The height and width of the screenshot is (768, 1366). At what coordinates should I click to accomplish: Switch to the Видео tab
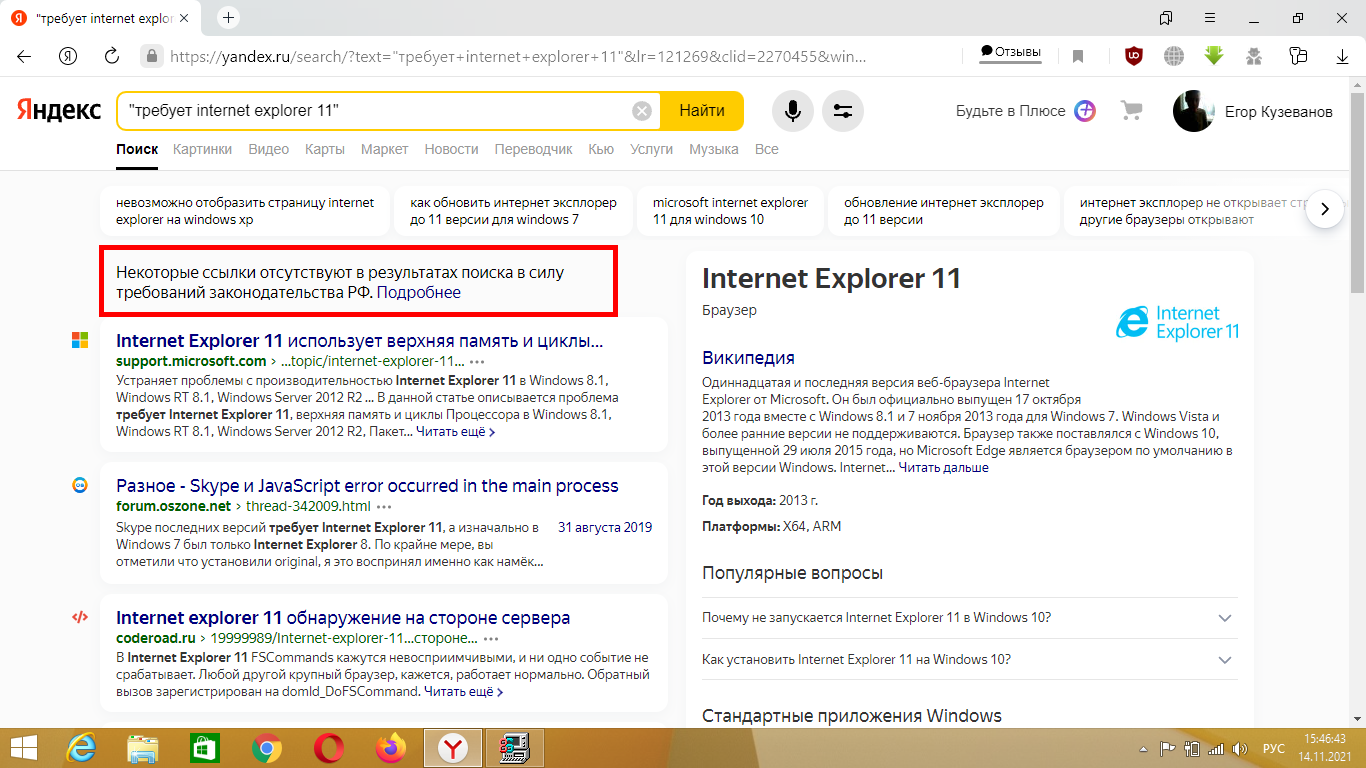click(x=268, y=149)
